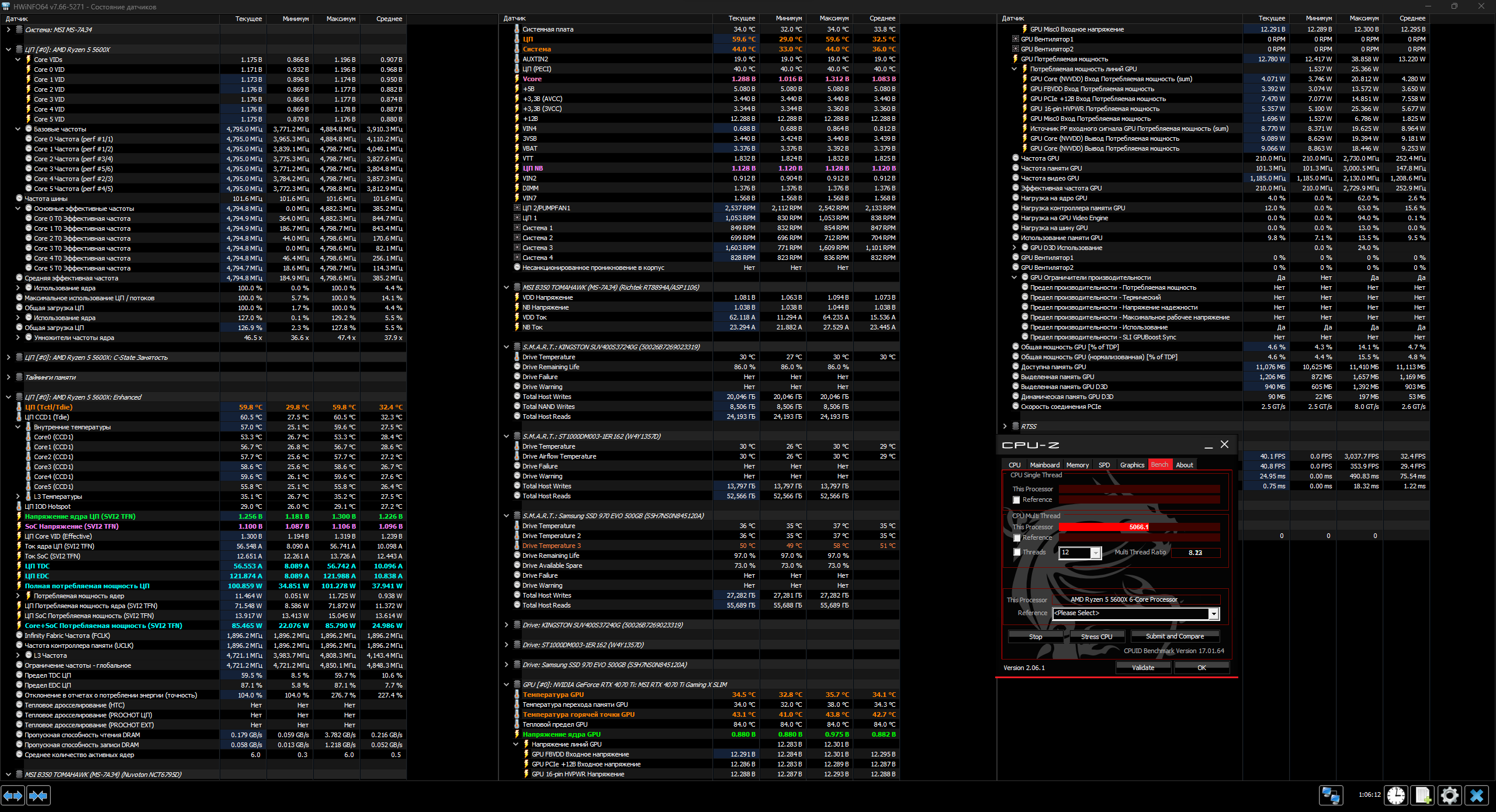The width and height of the screenshot is (1496, 812).
Task: Enable the Single Thread Reference checkbox
Action: (x=1016, y=500)
